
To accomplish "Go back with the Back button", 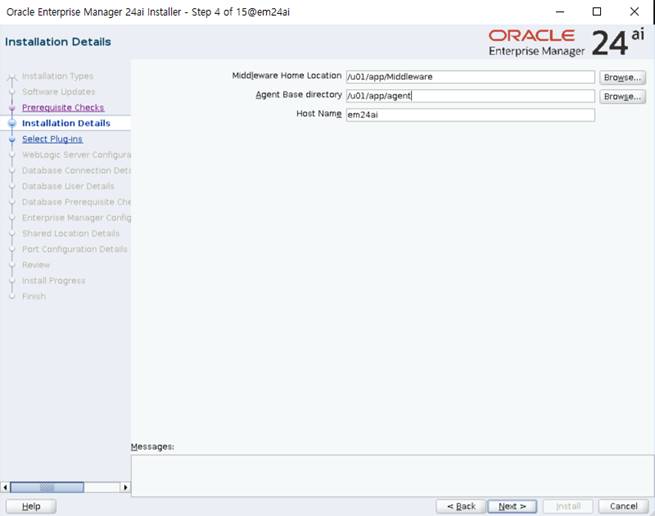I will [x=461, y=506].
